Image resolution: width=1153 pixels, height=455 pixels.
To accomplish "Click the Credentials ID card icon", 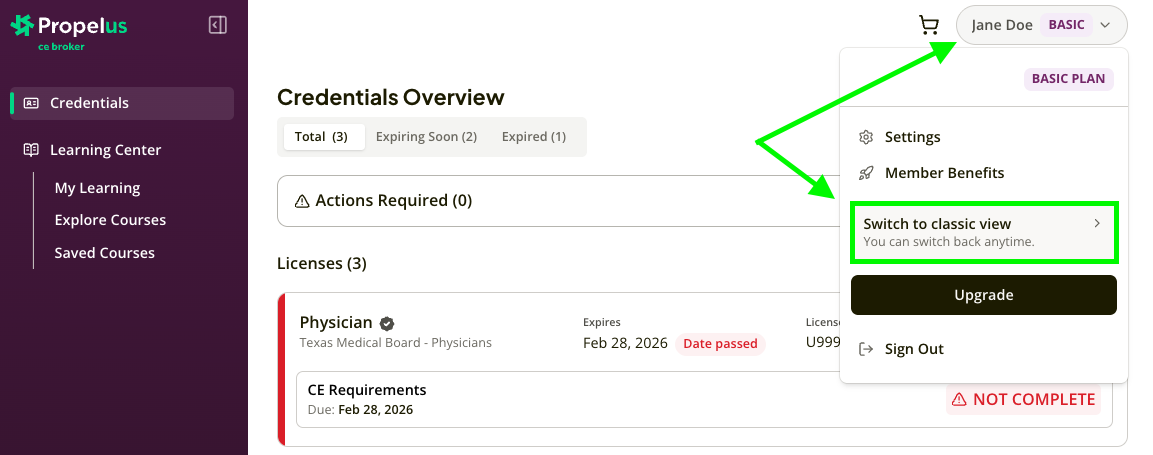I will click(x=31, y=103).
